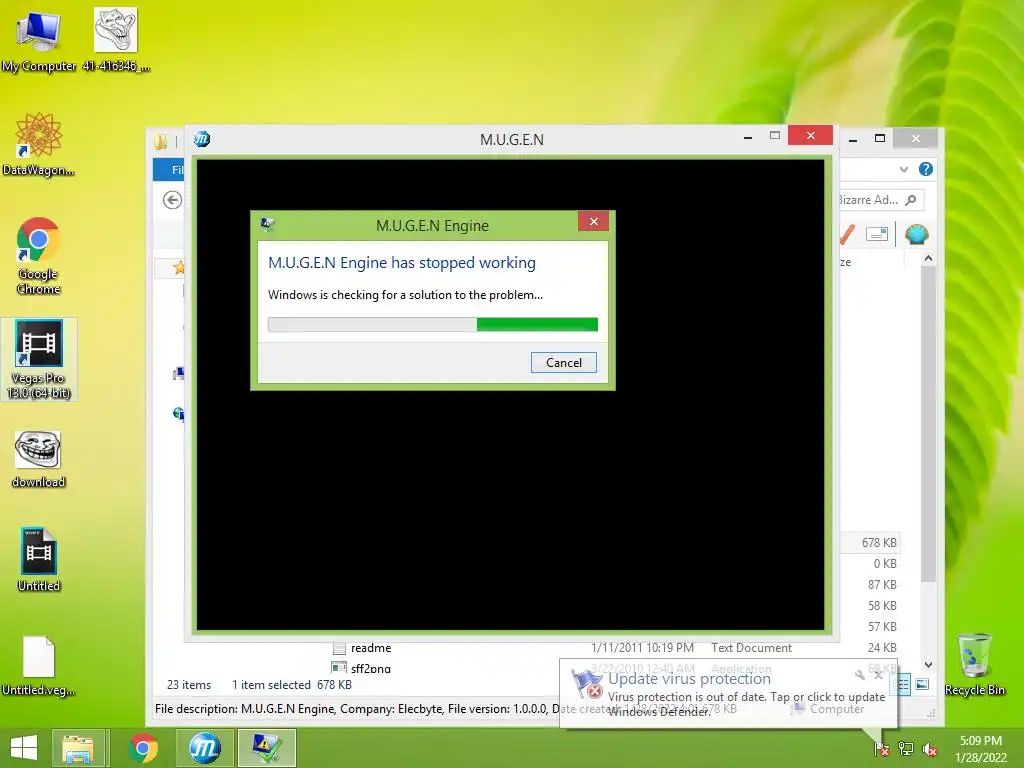
Task: Click the 0 KB size cell
Action: tap(885, 564)
